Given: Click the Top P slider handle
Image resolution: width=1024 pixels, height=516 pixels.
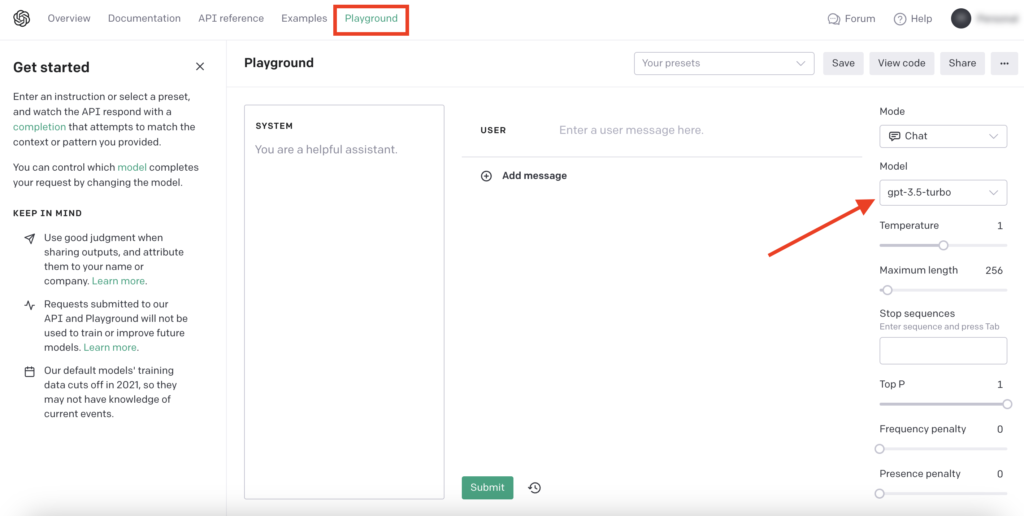Looking at the screenshot, I should [x=1007, y=404].
